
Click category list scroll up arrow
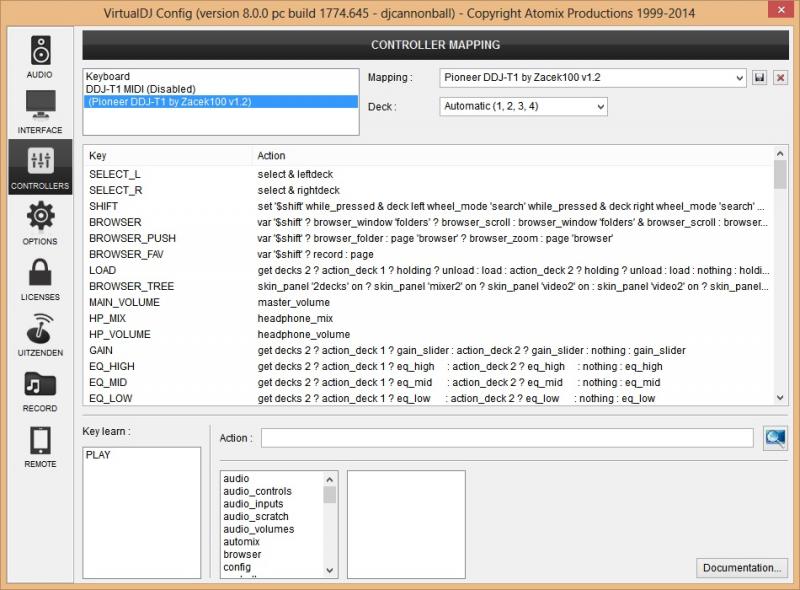(x=330, y=479)
